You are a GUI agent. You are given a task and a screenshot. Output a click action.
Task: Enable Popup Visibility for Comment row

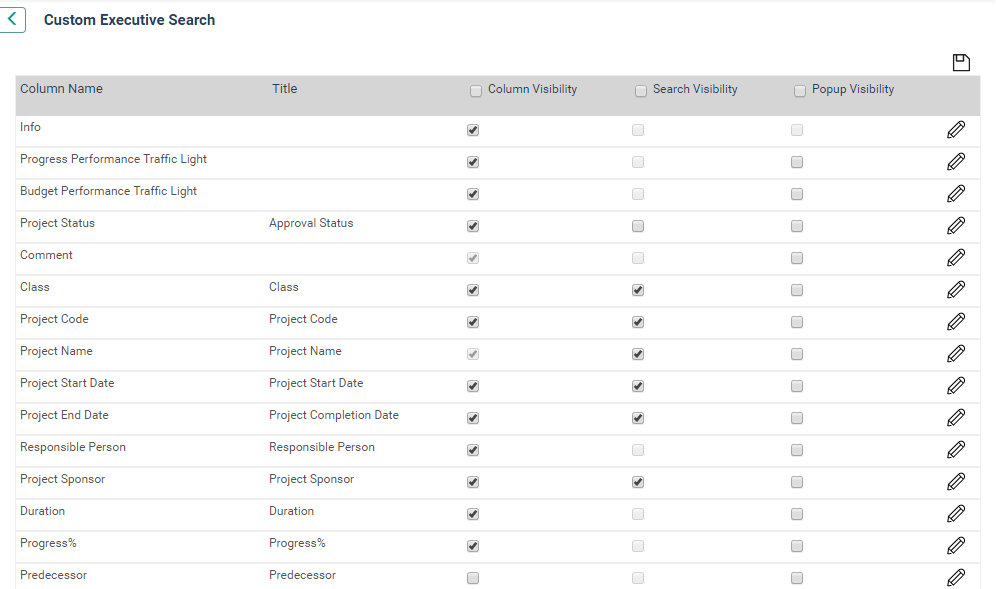coord(797,258)
